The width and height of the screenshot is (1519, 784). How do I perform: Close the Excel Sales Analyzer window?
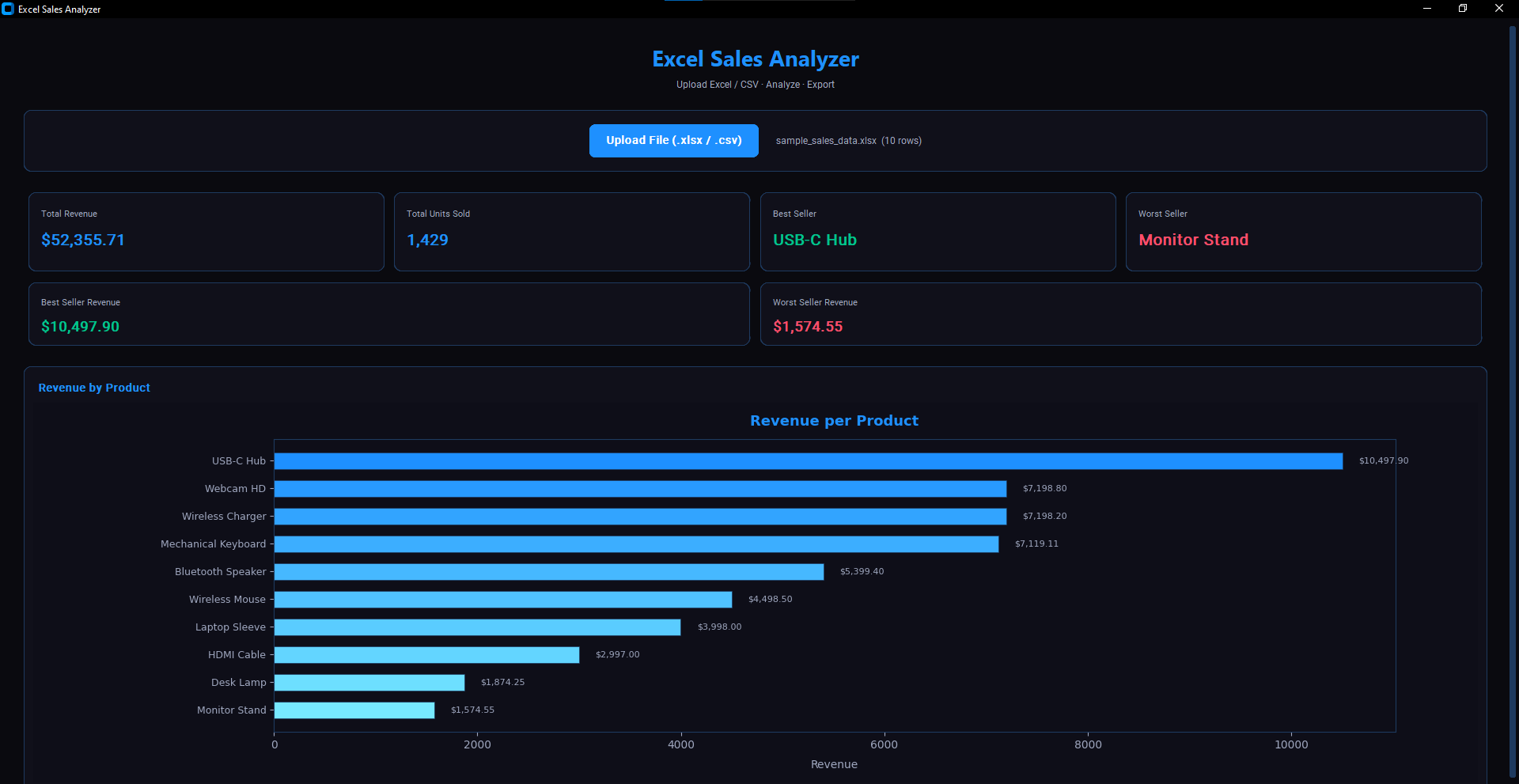[x=1498, y=9]
